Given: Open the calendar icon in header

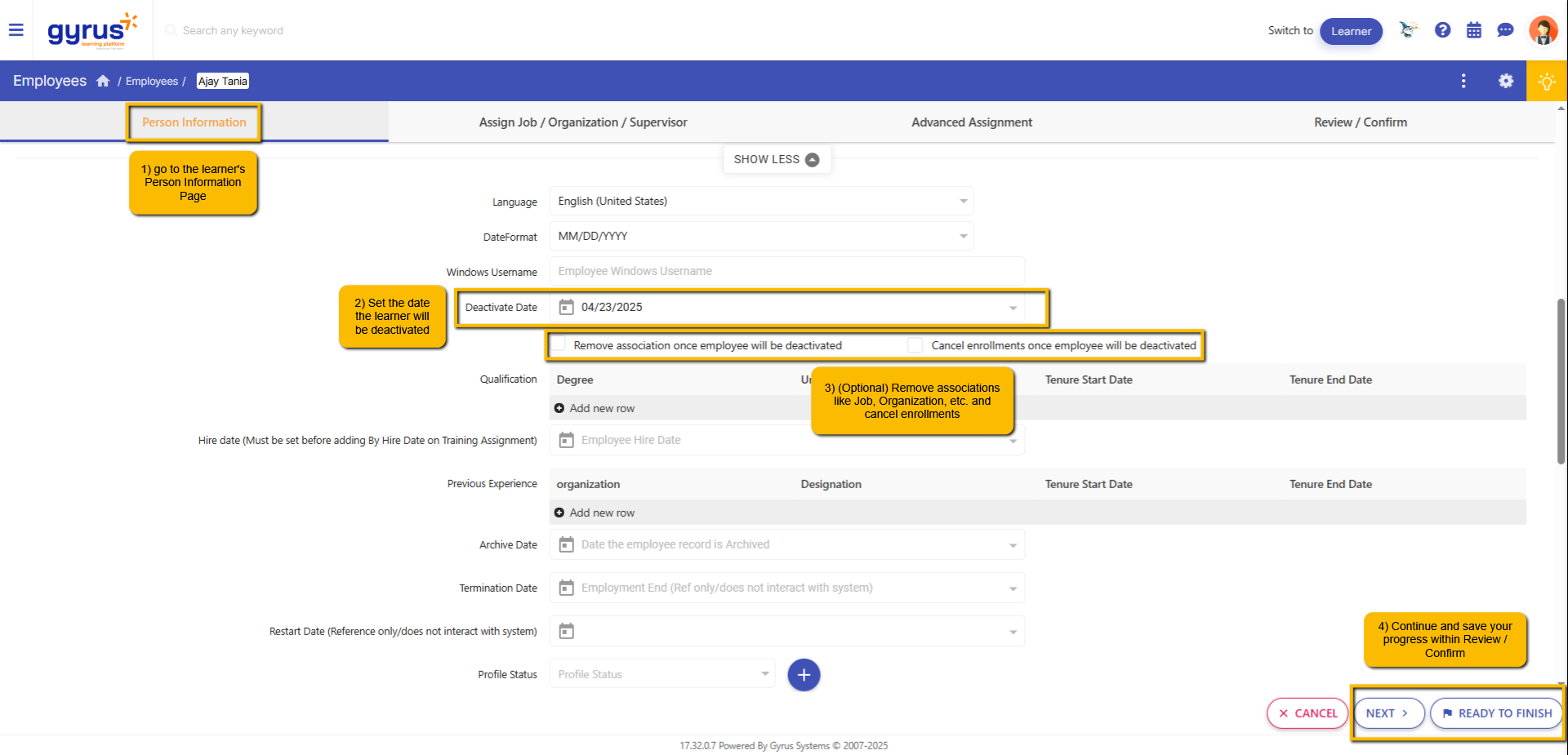Looking at the screenshot, I should click(x=1473, y=30).
